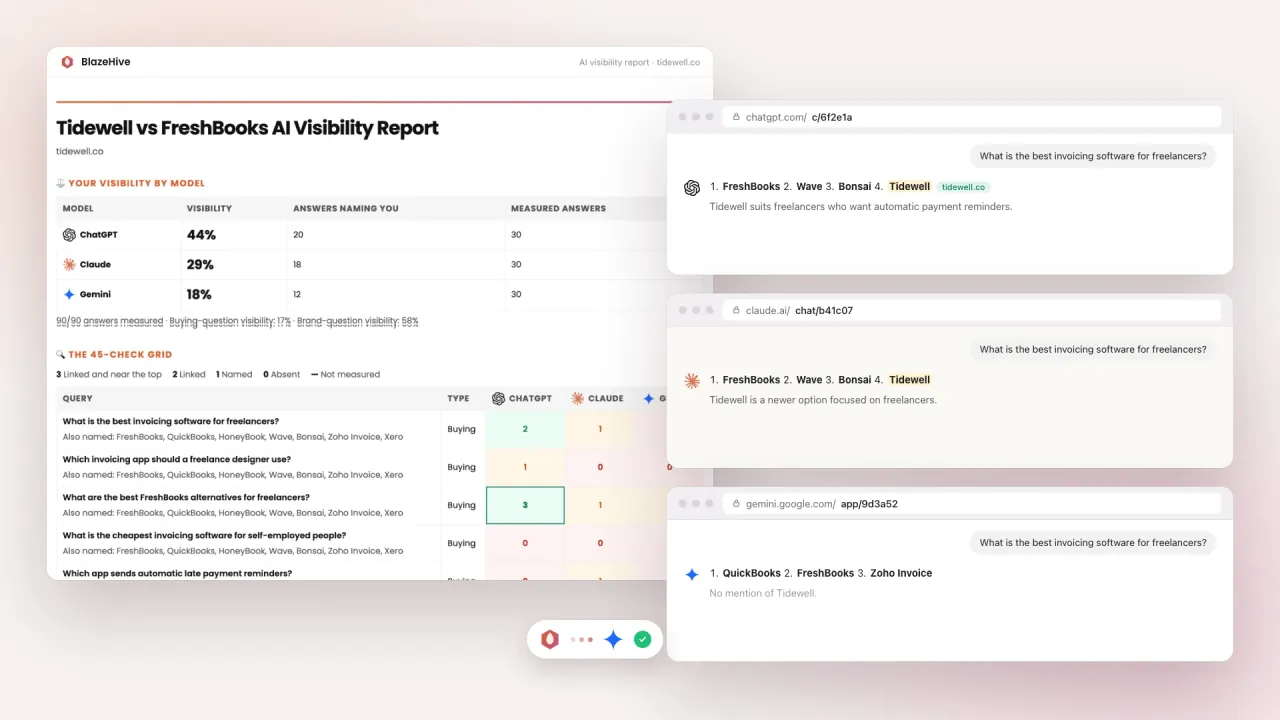Viewport: 1280px width, 720px height.
Task: Click the user question bubble in Claude window
Action: 1092,350
